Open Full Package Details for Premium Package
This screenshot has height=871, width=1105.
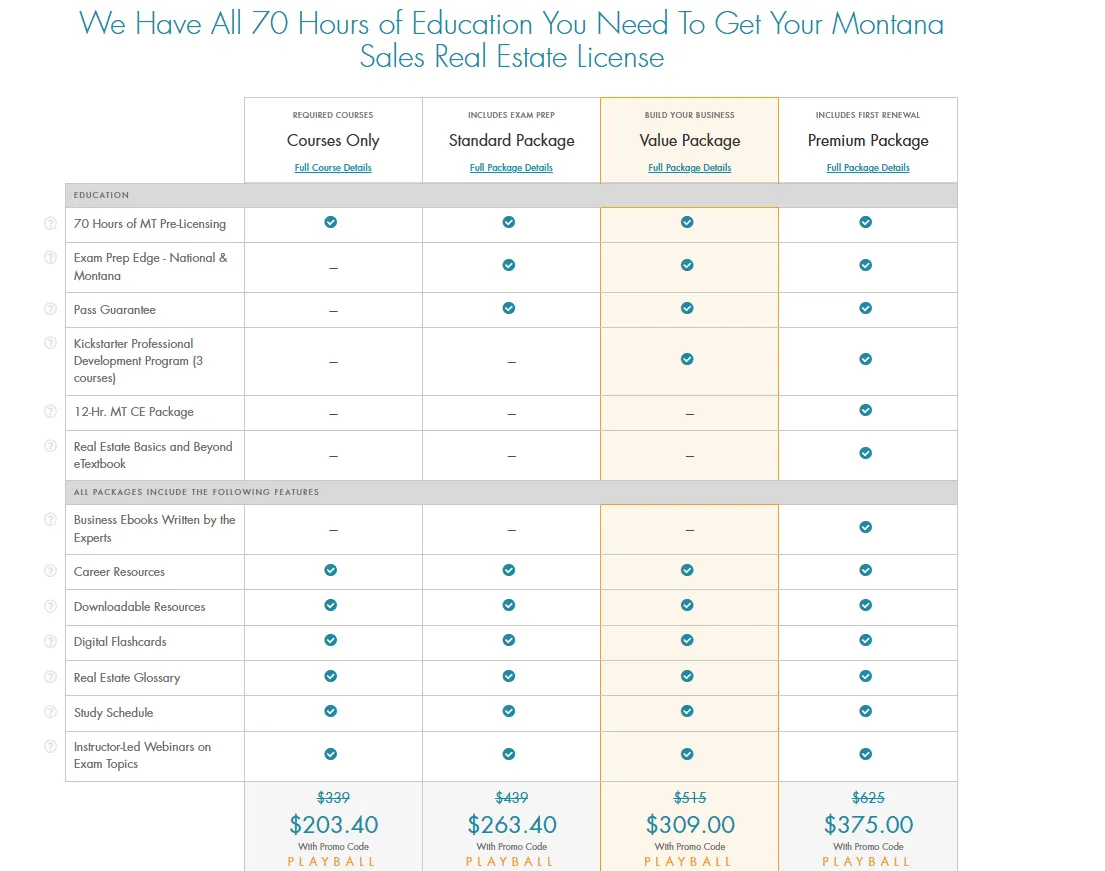click(867, 167)
